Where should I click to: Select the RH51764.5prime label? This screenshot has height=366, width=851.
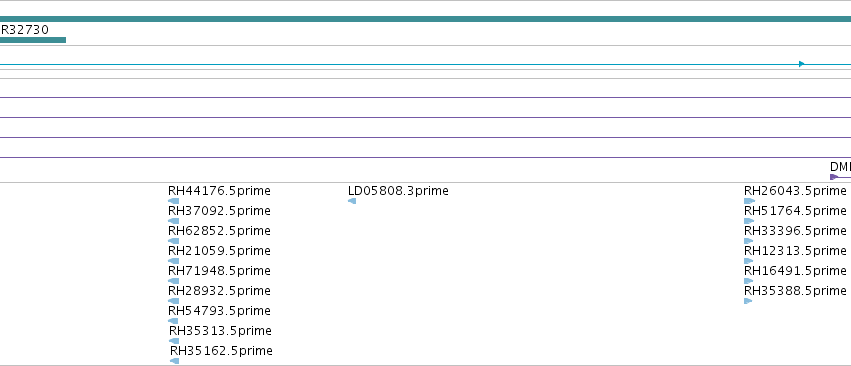795,211
